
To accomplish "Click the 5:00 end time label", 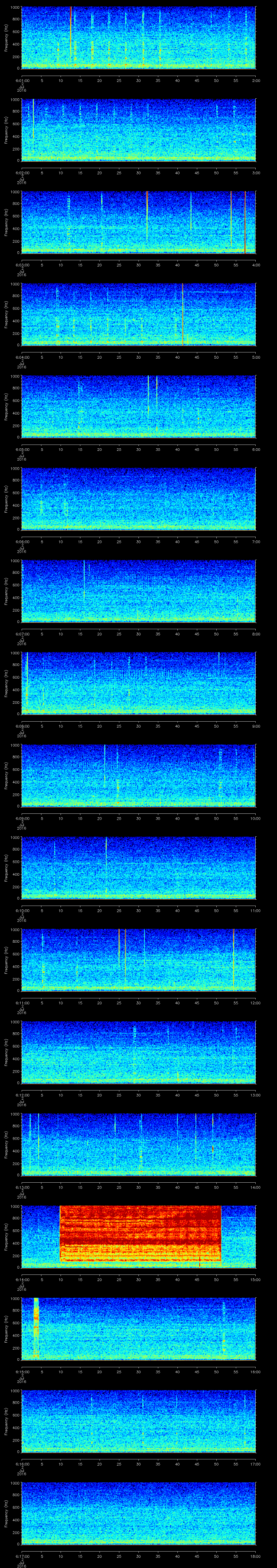I will pos(256,357).
